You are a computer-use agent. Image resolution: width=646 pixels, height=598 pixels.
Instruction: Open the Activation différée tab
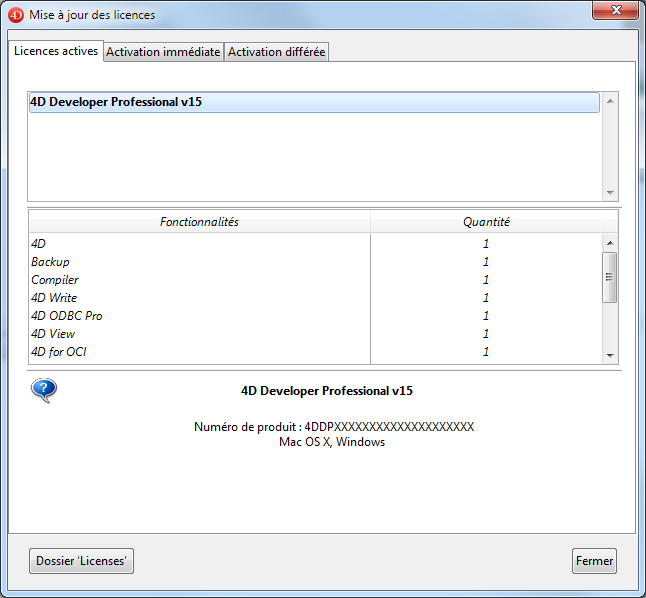(277, 52)
